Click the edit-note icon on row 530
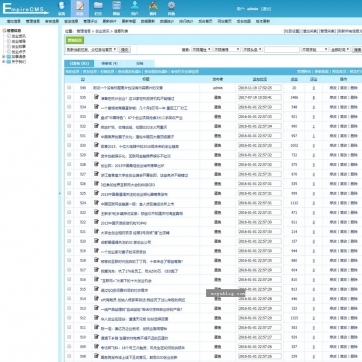362x362 pixels. [x=96, y=145]
